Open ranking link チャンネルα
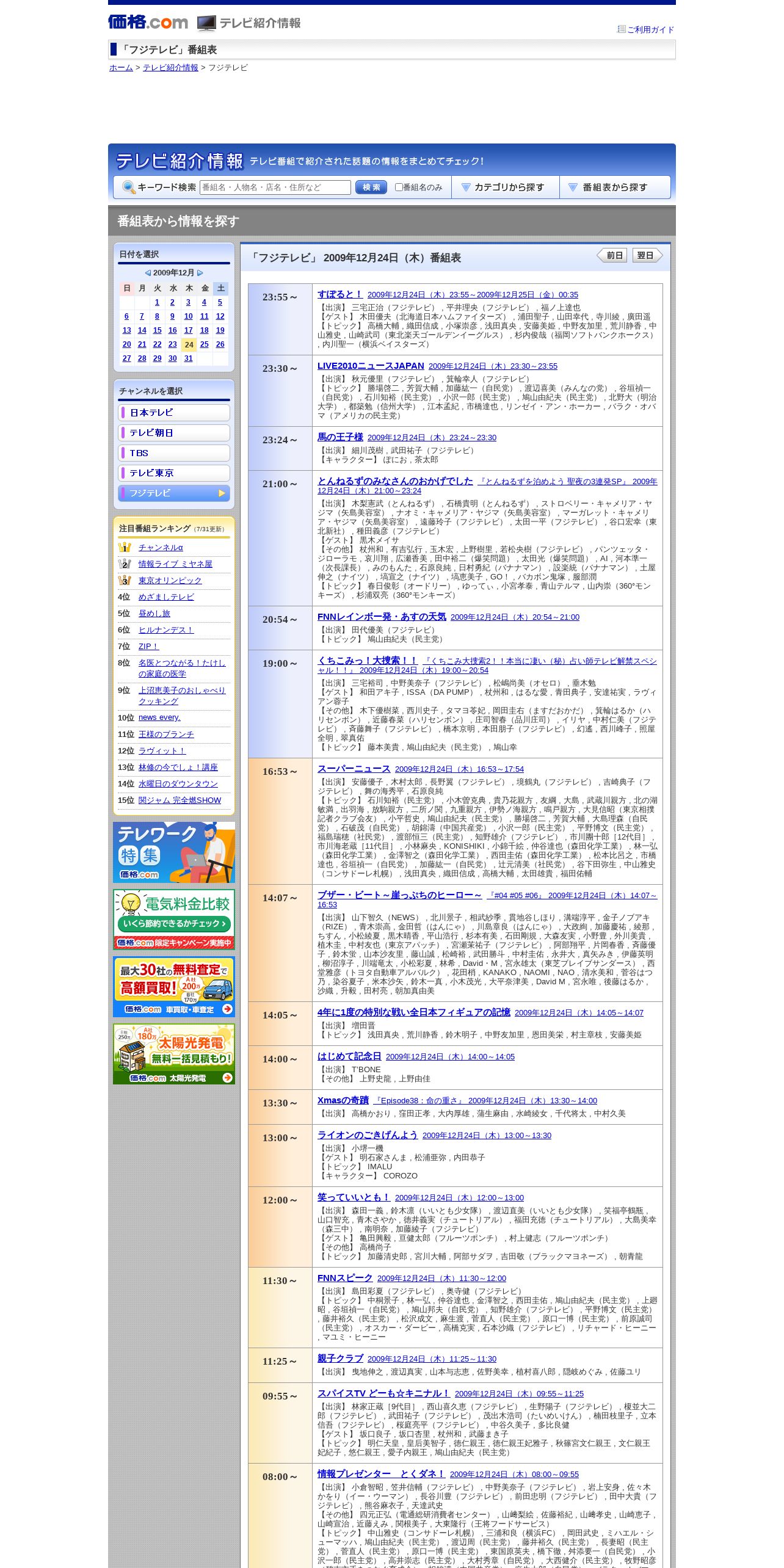 [161, 548]
